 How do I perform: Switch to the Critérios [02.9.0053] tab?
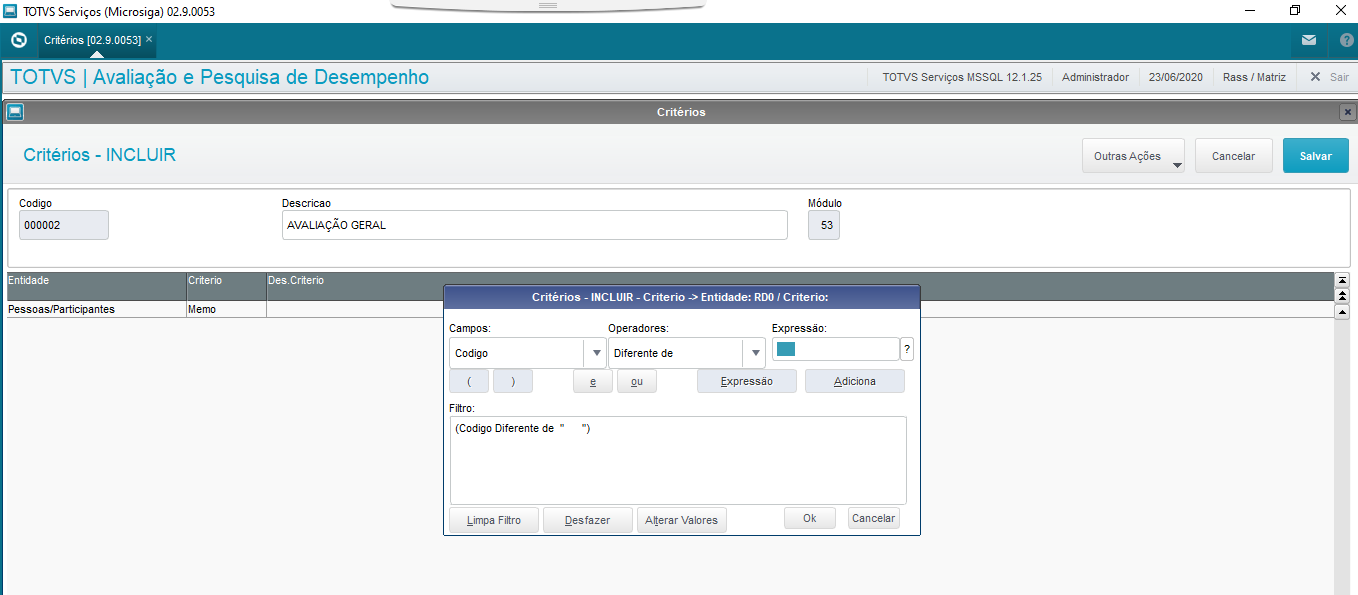click(92, 40)
